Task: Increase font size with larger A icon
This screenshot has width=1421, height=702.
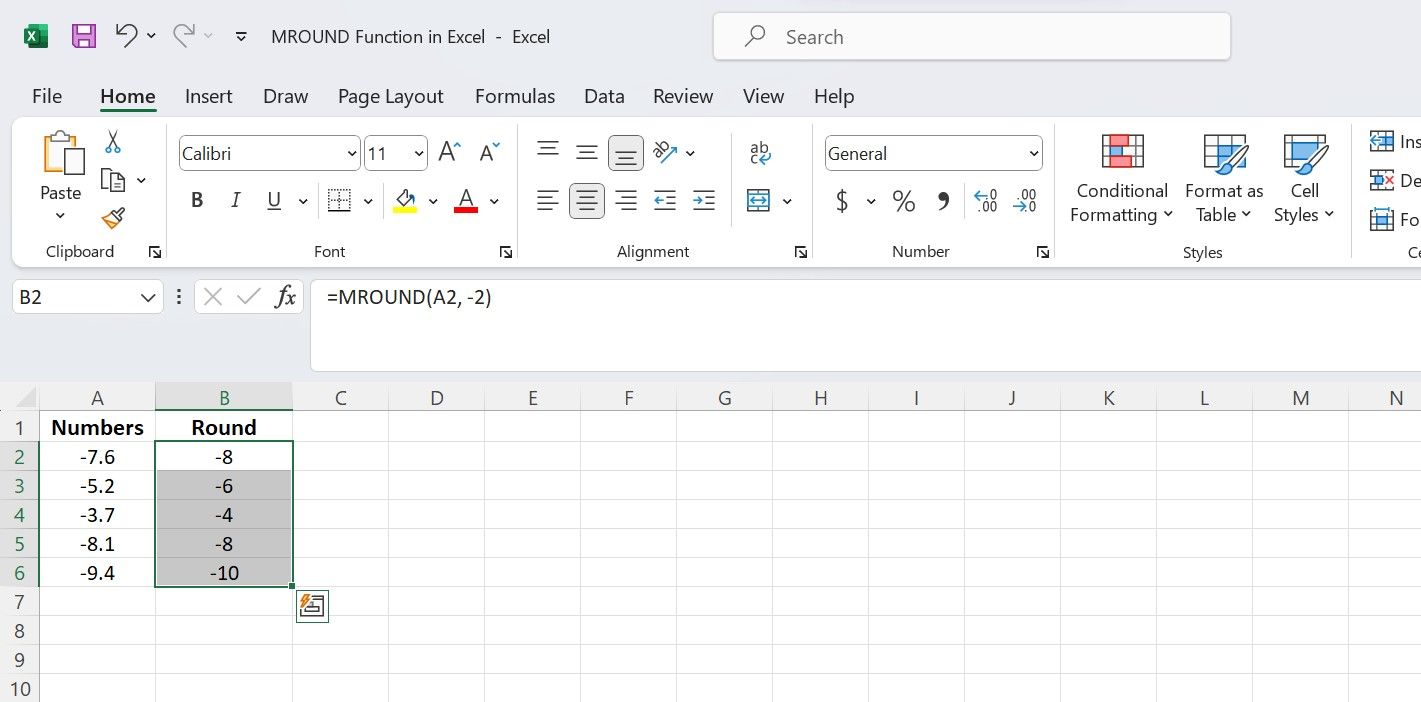Action: (449, 153)
